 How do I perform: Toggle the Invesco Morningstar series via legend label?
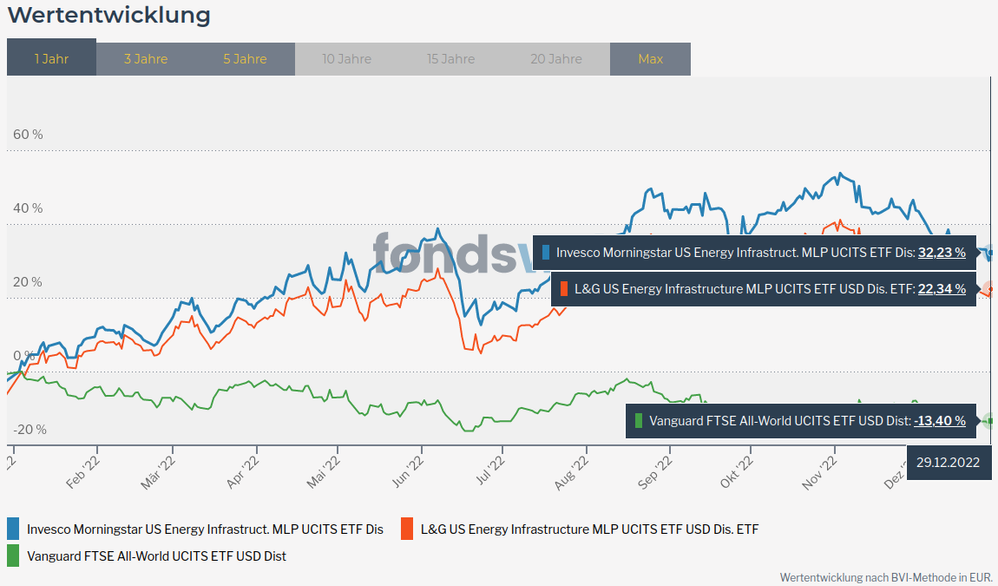click(x=205, y=528)
